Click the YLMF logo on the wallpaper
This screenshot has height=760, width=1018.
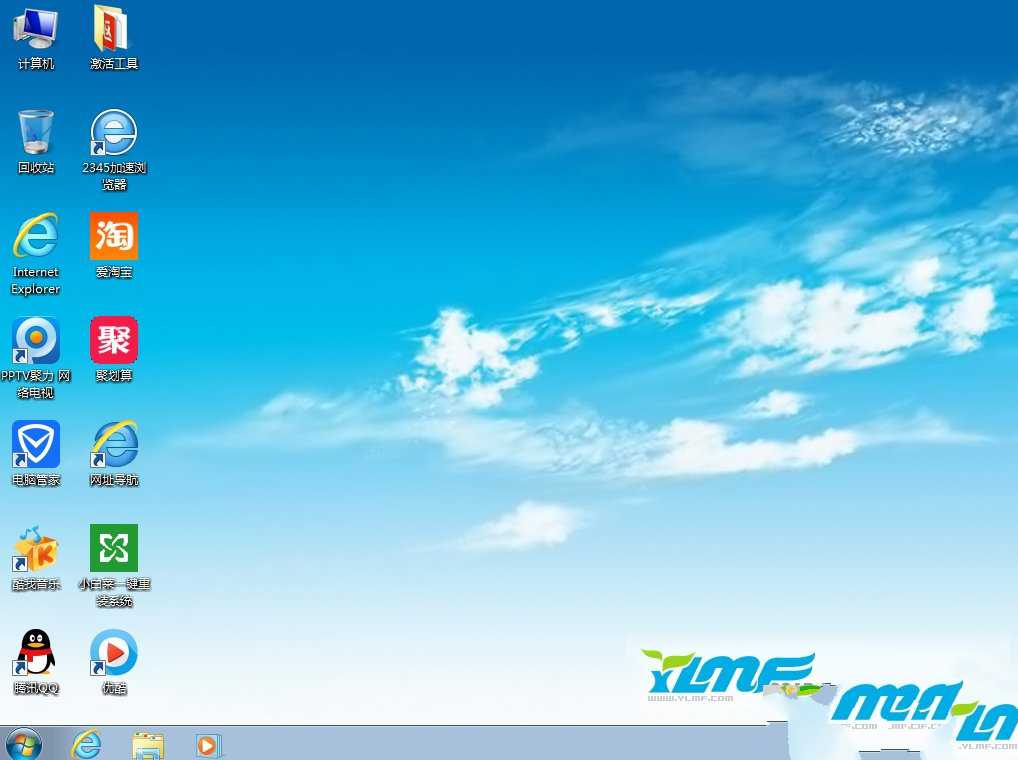click(728, 673)
